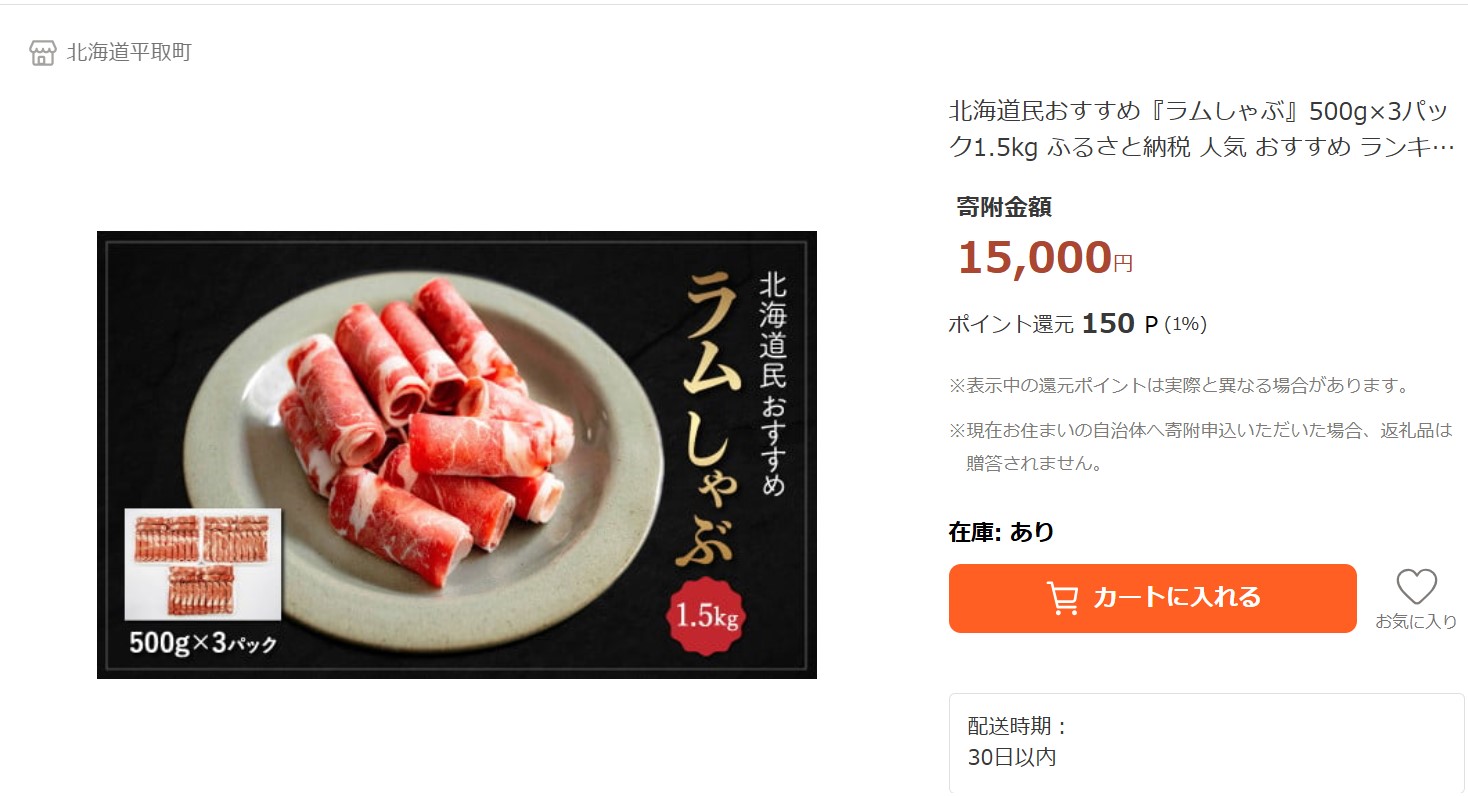Add the lamb shabu item to cart
Screen dimensions: 1468x796
pyautogui.click(x=1152, y=598)
